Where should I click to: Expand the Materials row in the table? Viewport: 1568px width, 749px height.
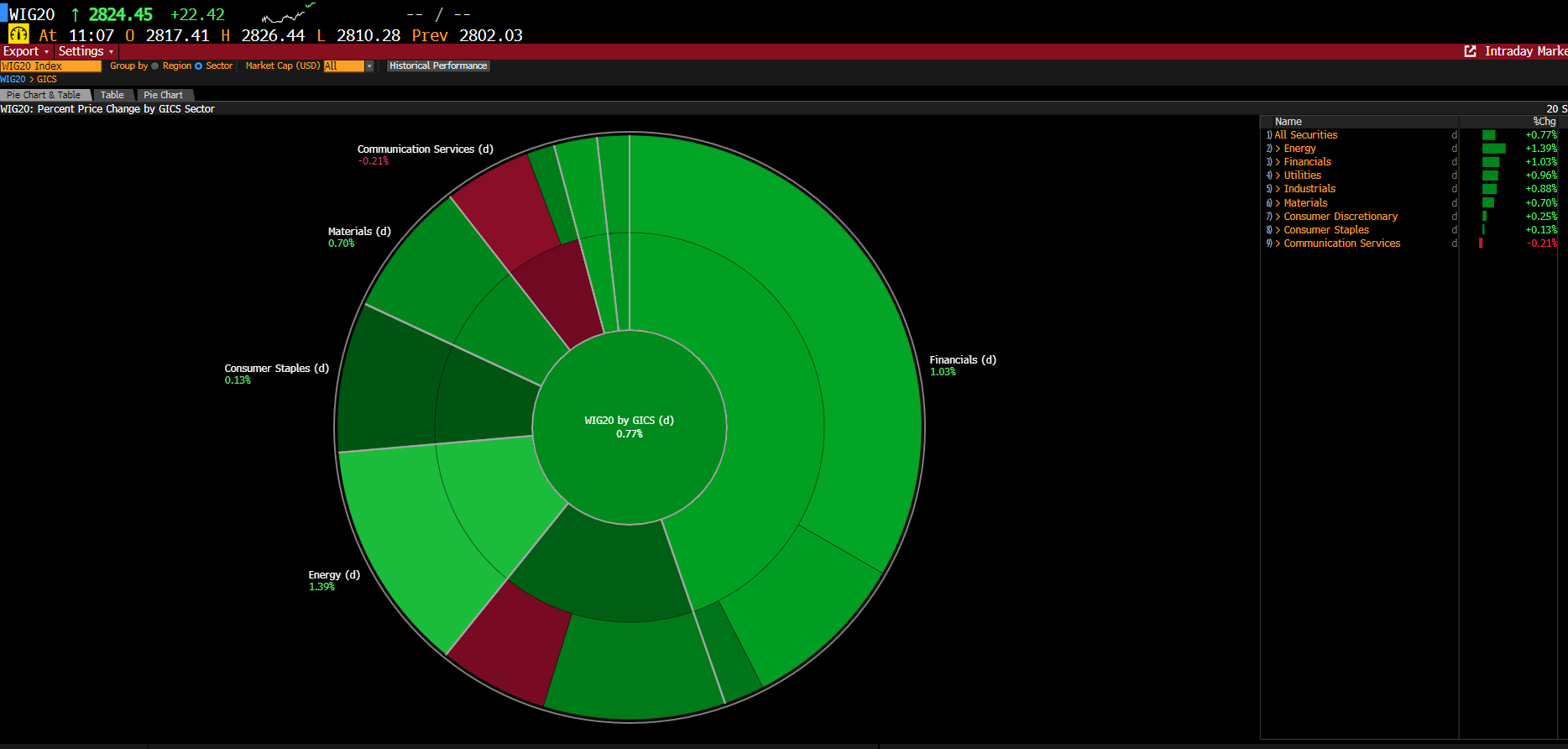tap(1278, 203)
